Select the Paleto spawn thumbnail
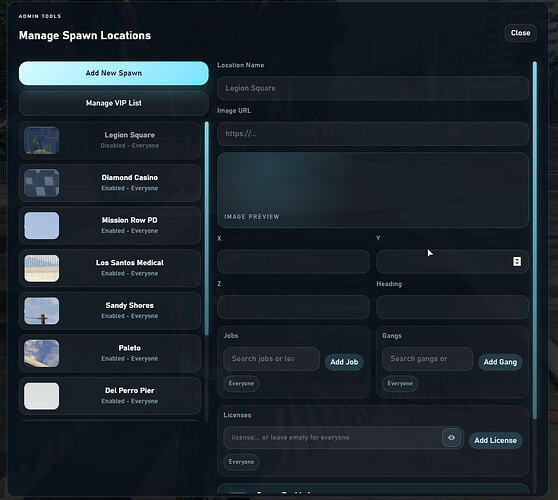The image size is (558, 500). (42, 353)
